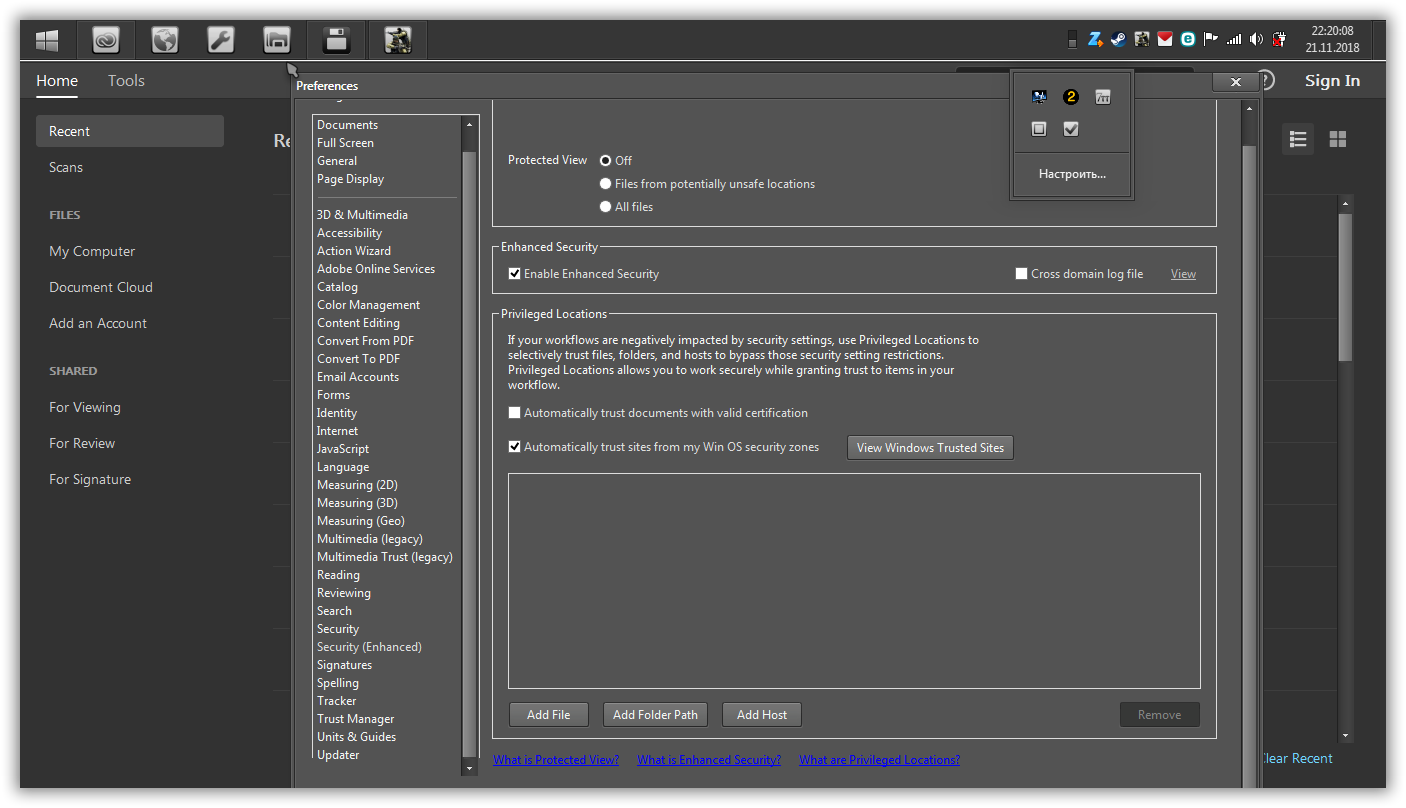Click the Add File button
This screenshot has width=1406, height=808.
tap(548, 715)
